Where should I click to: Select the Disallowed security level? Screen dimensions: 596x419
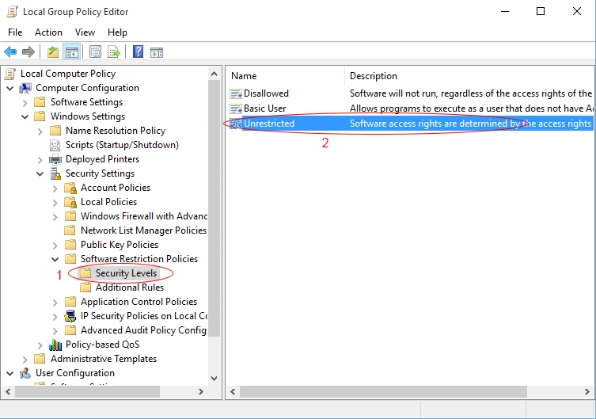click(x=266, y=93)
